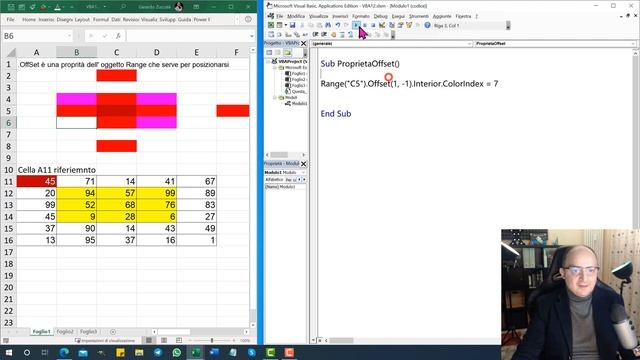Click the Excel fill color bucket icon
This screenshot has width=640, height=360.
pyautogui.click(x=43, y=7)
